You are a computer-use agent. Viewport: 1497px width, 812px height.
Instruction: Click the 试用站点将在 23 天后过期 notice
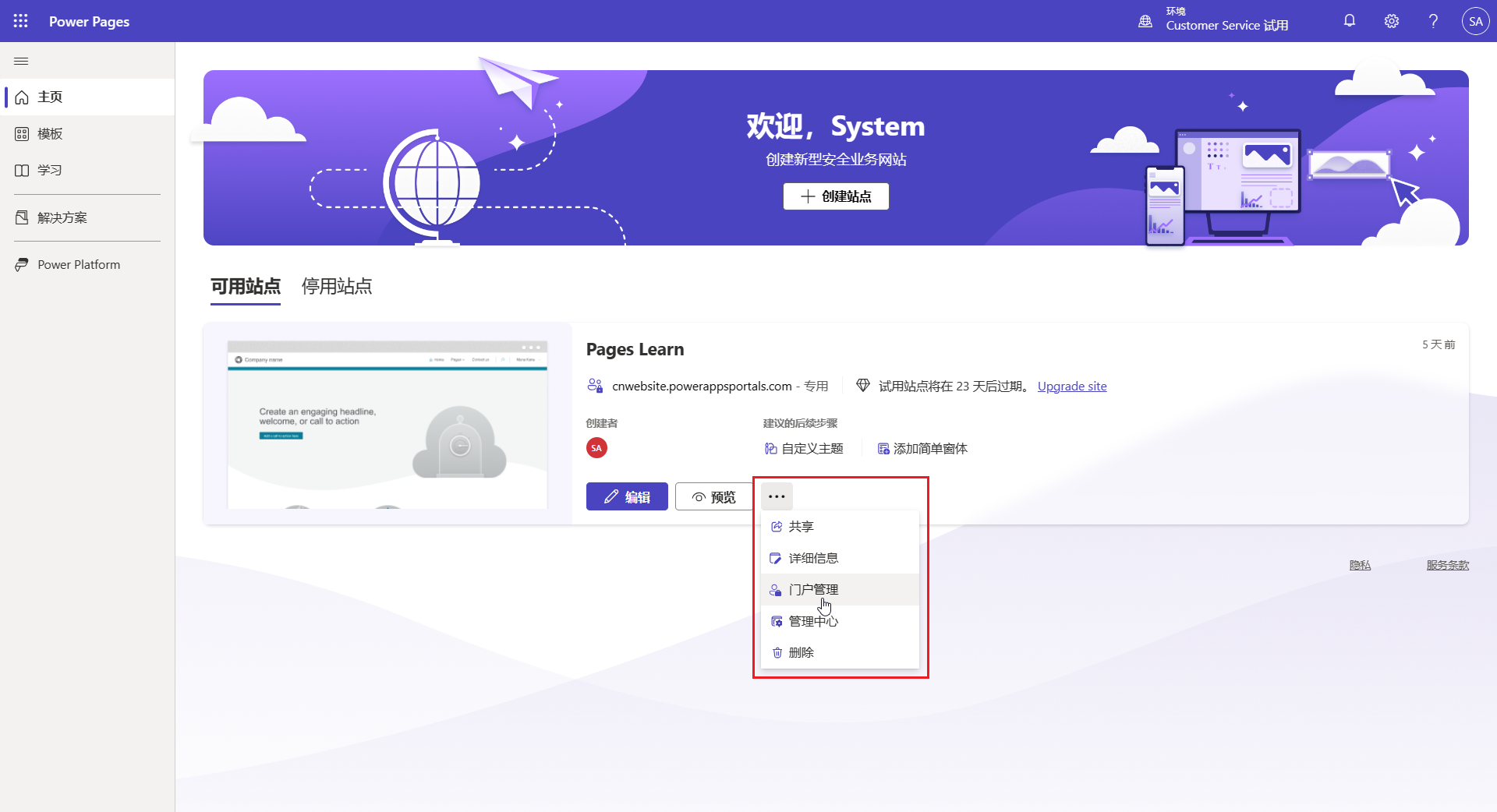(x=954, y=386)
